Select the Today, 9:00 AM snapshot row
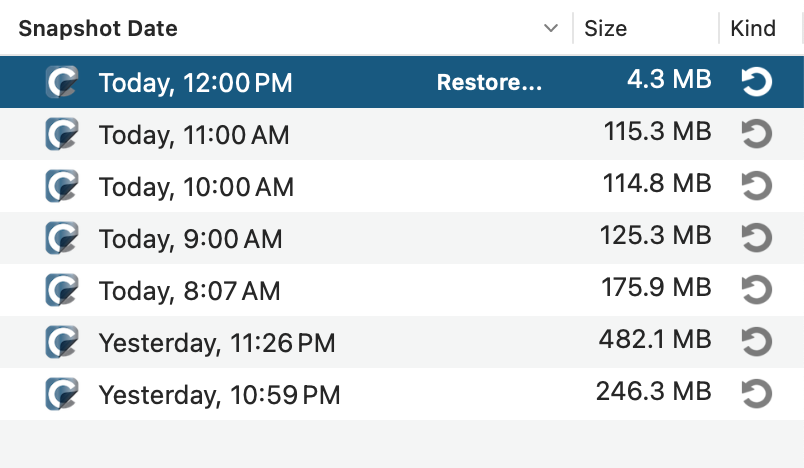The image size is (804, 468). [x=190, y=239]
